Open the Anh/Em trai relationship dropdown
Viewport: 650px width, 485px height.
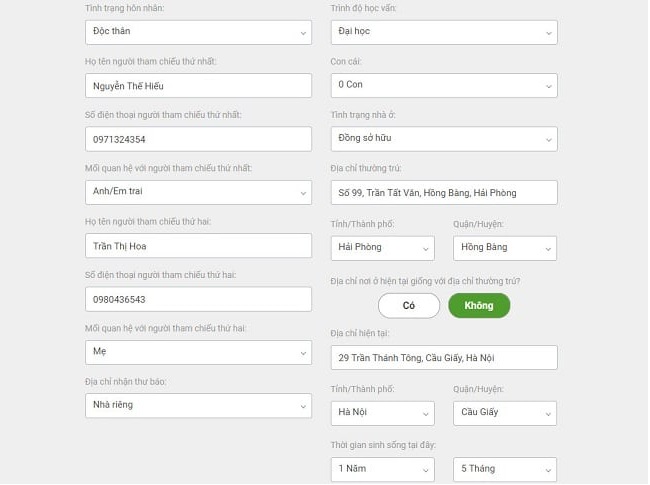pyautogui.click(x=197, y=192)
